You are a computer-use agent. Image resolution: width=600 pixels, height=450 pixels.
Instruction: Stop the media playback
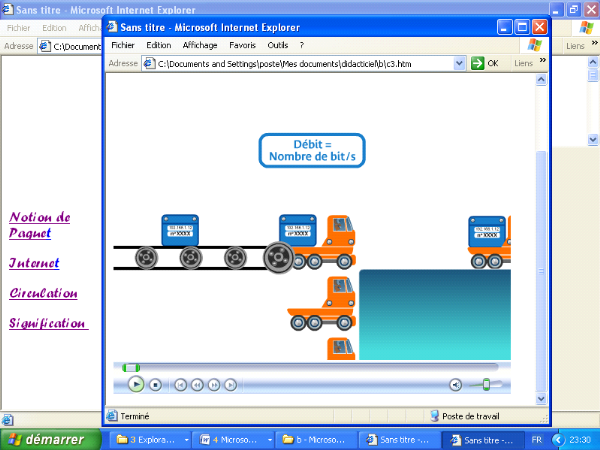(155, 385)
